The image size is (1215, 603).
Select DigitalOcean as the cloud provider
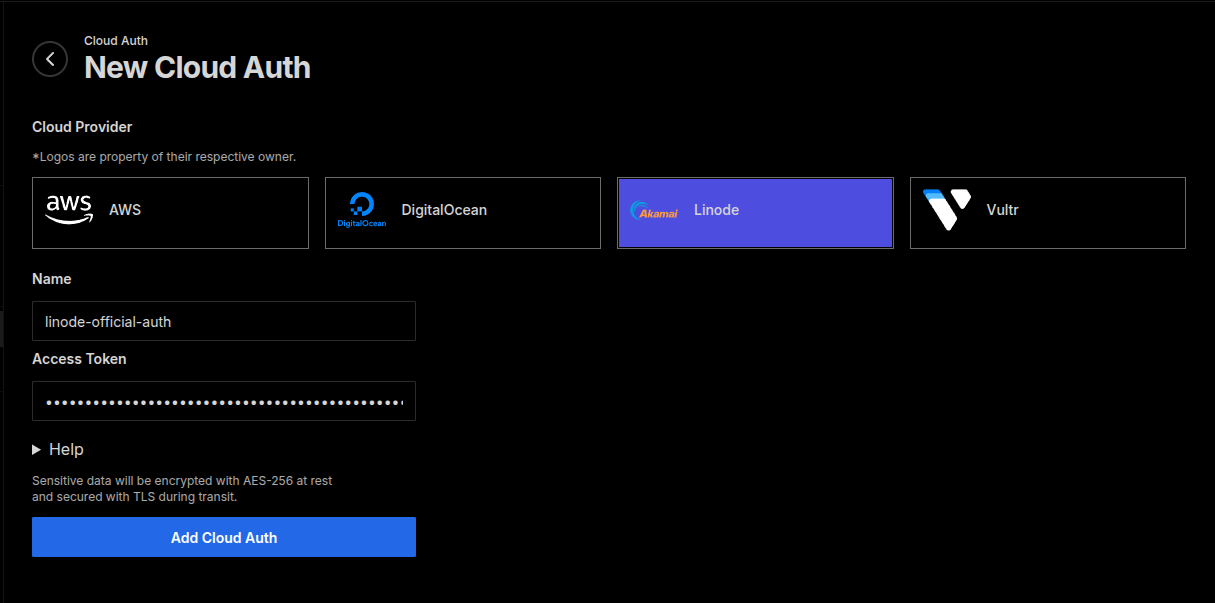[462, 213]
